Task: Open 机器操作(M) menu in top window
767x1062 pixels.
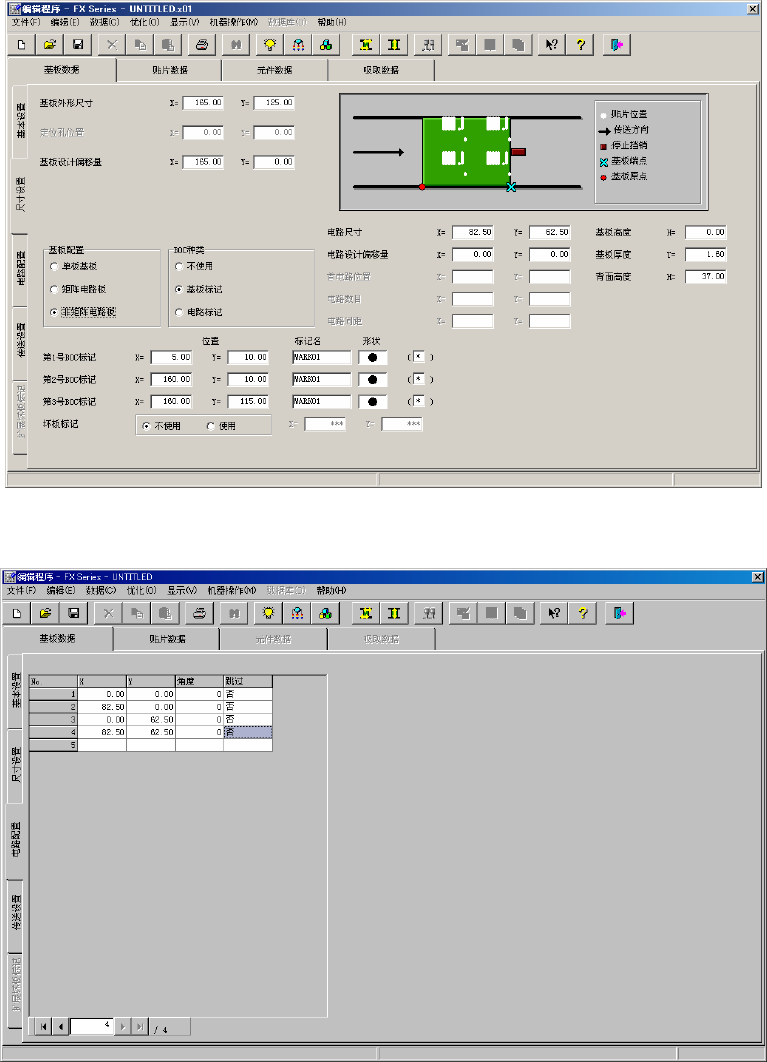Action: (234, 22)
